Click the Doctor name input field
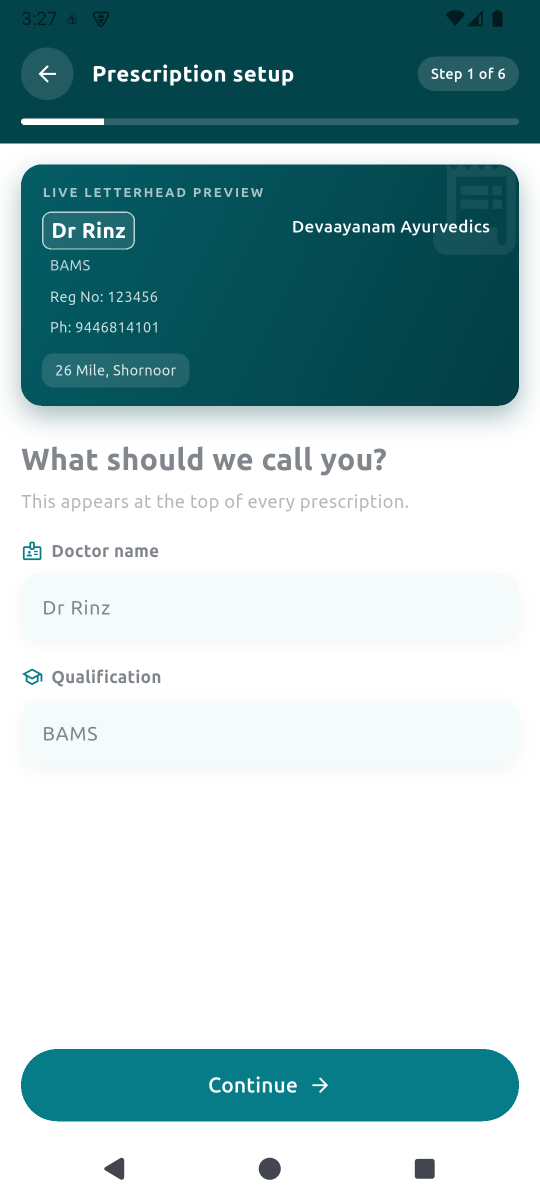The height and width of the screenshot is (1200, 540). (270, 608)
